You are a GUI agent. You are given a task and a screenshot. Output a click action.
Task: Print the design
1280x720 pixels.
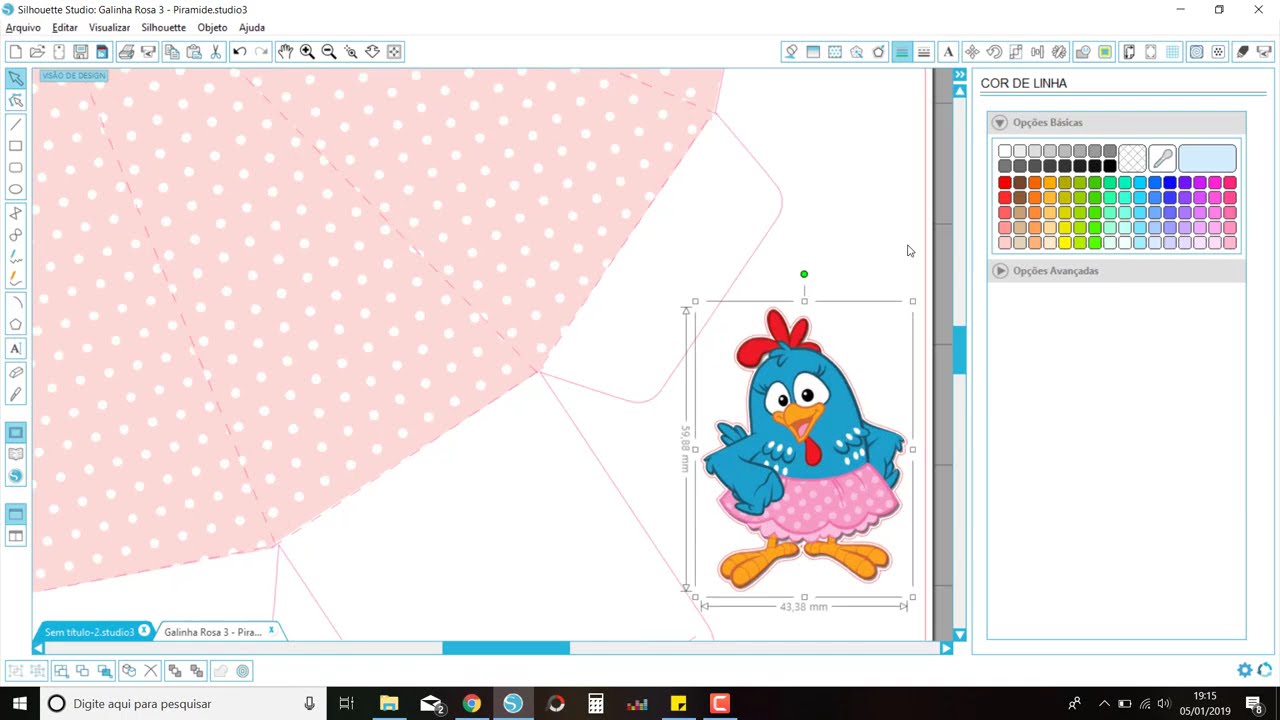coord(126,51)
